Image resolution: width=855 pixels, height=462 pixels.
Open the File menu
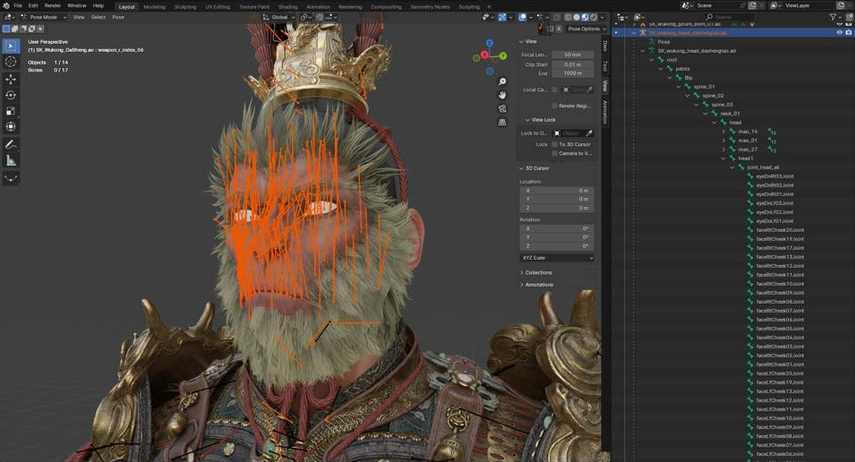18,5
